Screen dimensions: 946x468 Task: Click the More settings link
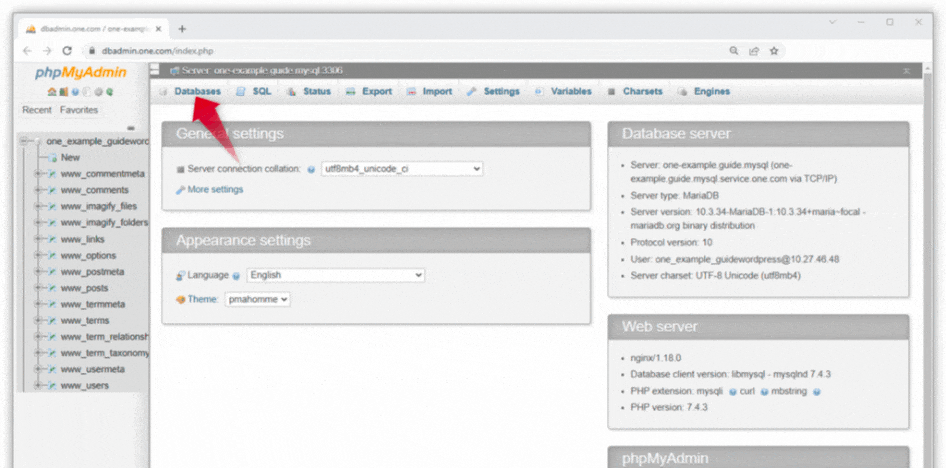(x=215, y=189)
